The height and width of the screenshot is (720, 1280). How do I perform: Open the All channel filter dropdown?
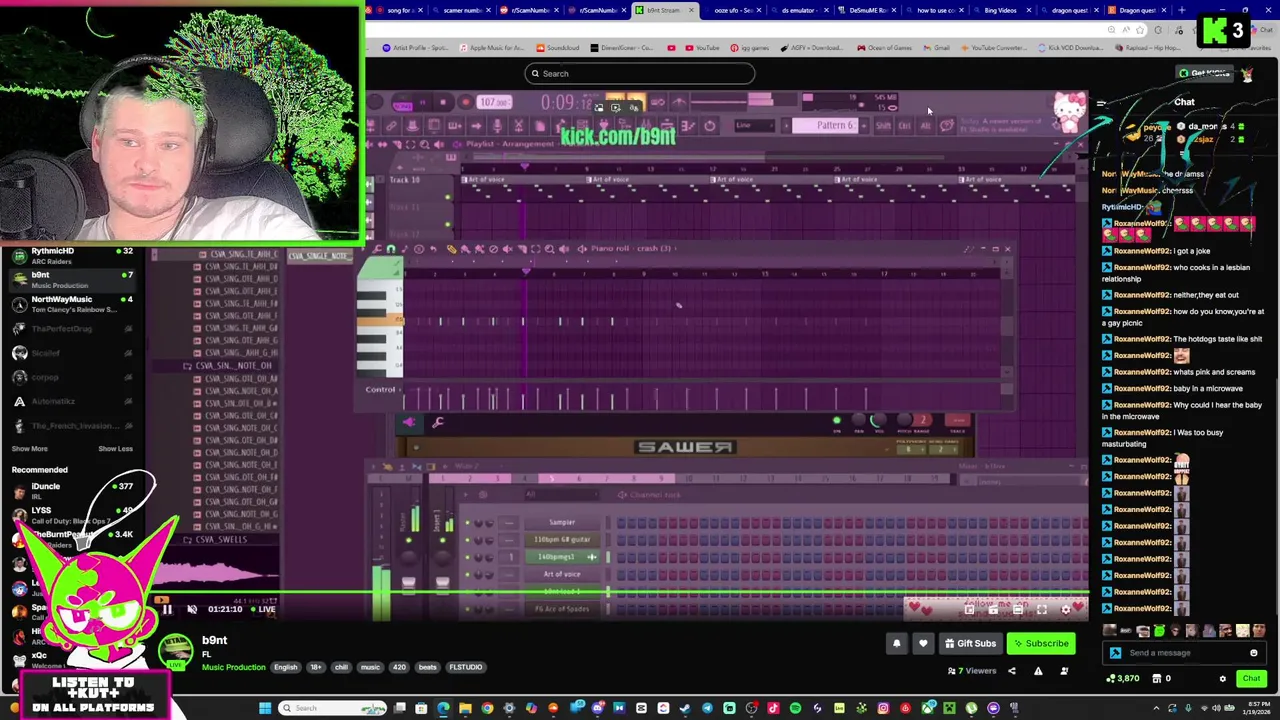point(562,494)
